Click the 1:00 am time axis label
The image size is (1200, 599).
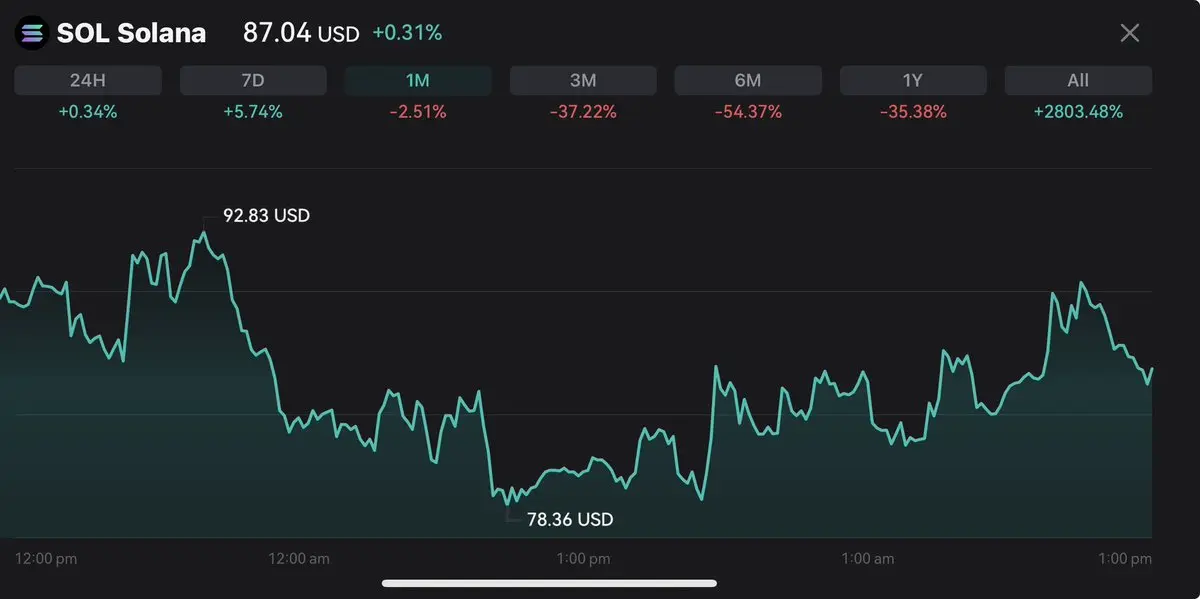pos(866,558)
